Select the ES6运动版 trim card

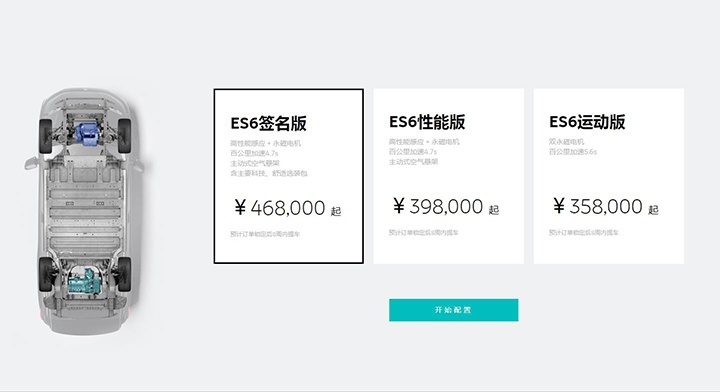(608, 176)
